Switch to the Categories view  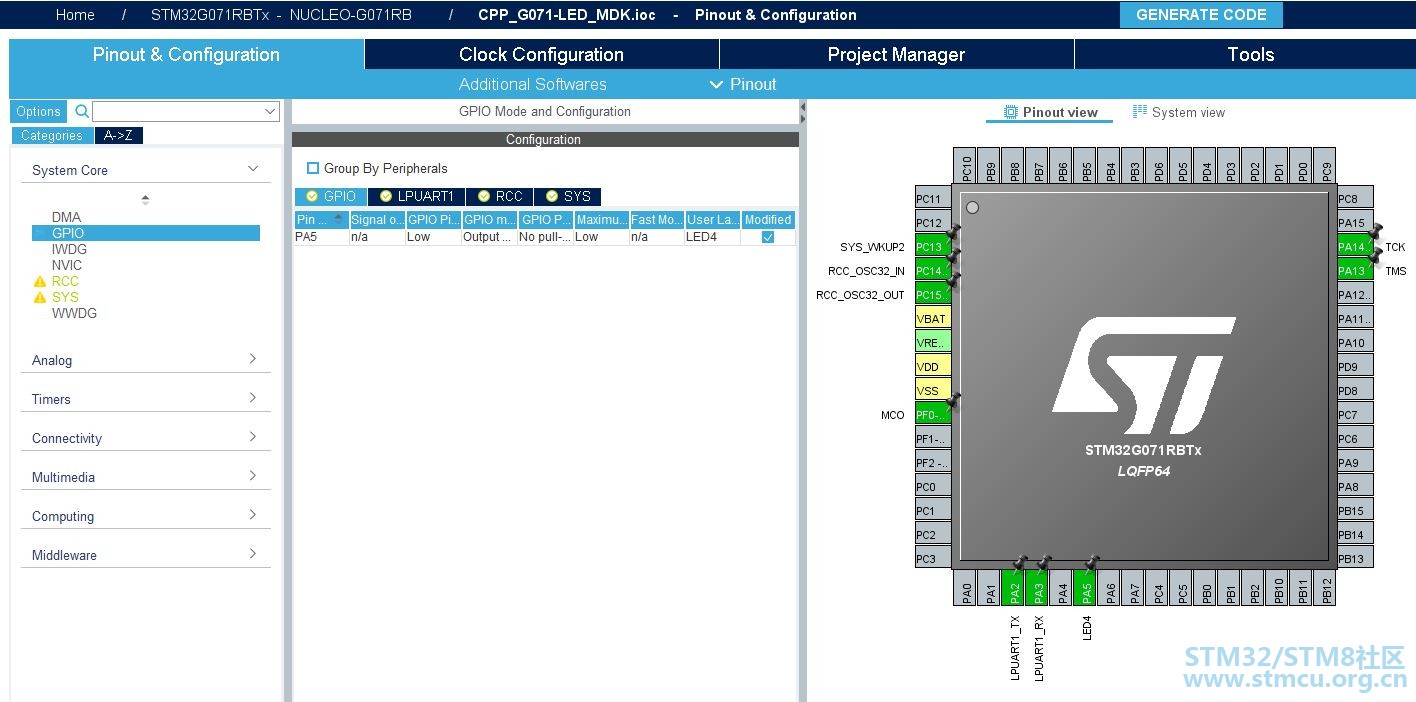52,135
